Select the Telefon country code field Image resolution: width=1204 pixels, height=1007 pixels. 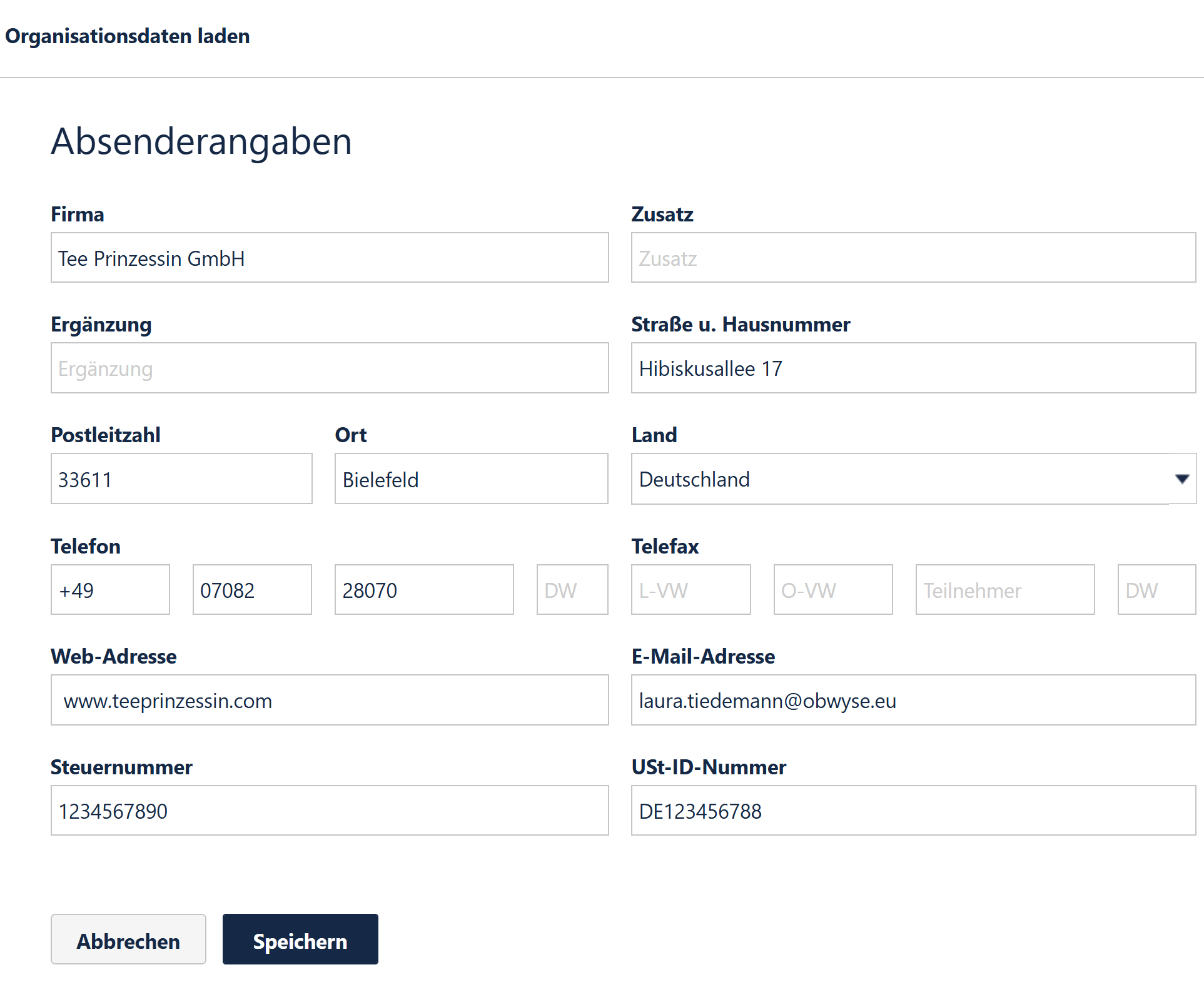(x=110, y=589)
